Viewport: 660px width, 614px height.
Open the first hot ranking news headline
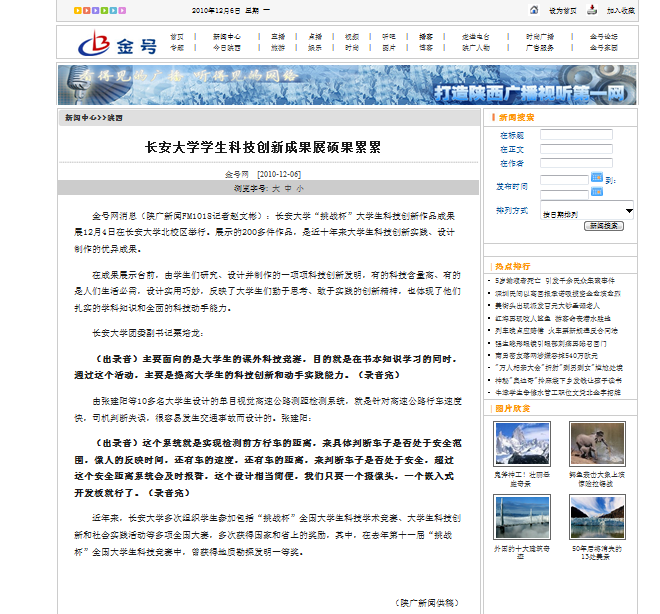pos(554,281)
